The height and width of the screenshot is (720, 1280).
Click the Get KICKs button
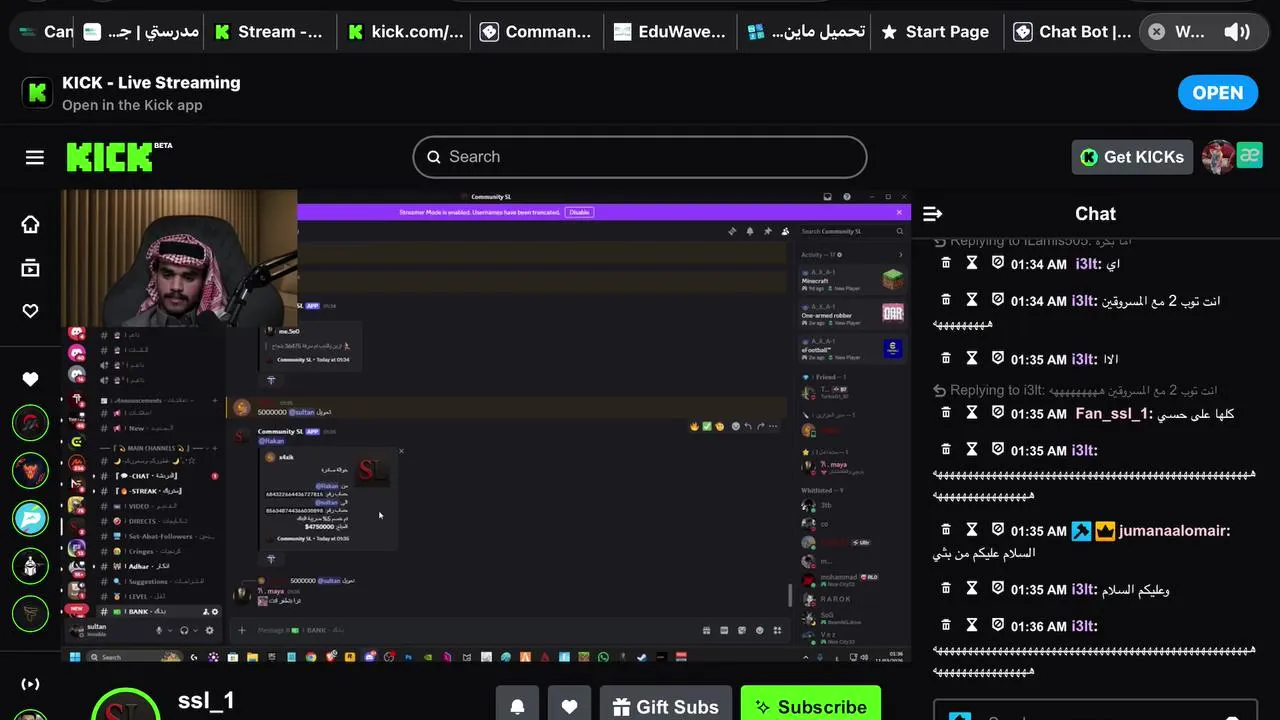[x=1132, y=157]
